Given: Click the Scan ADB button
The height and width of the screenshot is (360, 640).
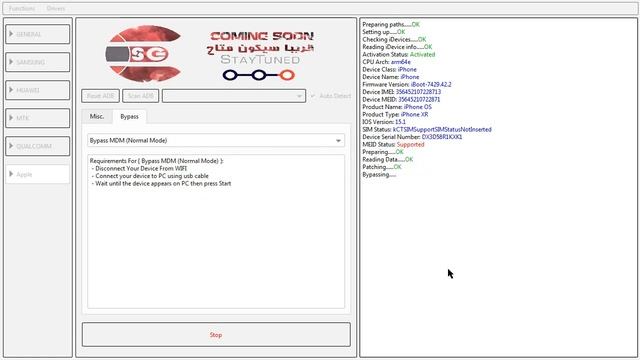Looking at the screenshot, I should tap(140, 96).
